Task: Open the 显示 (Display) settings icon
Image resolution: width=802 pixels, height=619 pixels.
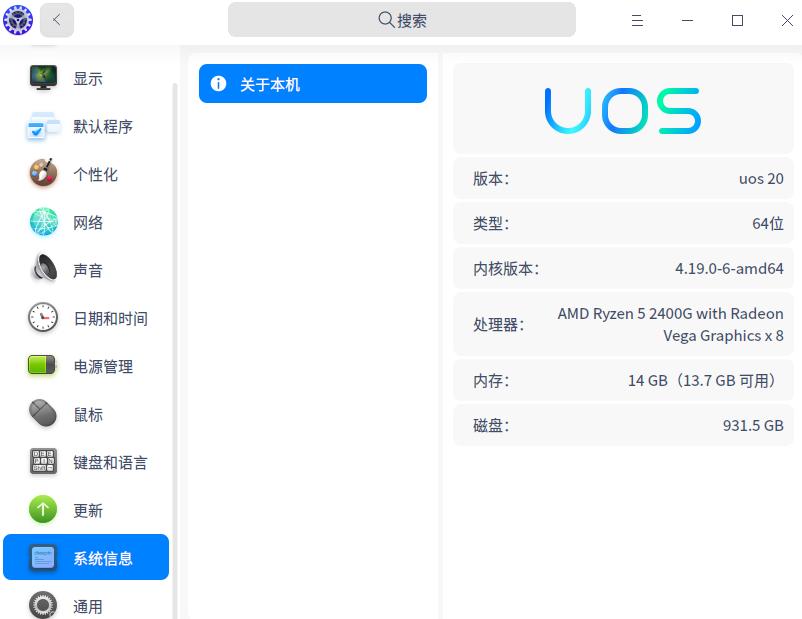Action: point(43,78)
